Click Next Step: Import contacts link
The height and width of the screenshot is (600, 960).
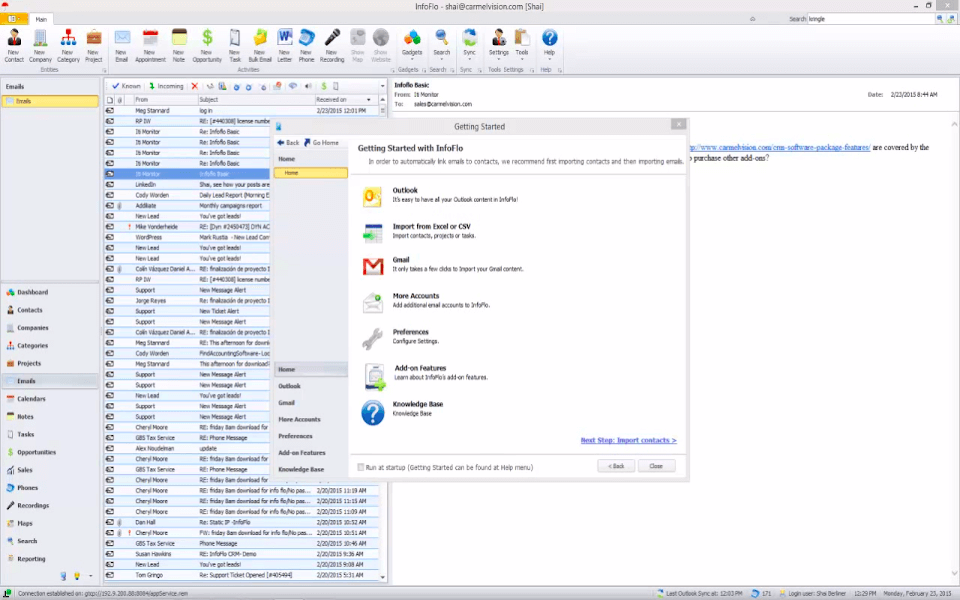click(x=628, y=440)
